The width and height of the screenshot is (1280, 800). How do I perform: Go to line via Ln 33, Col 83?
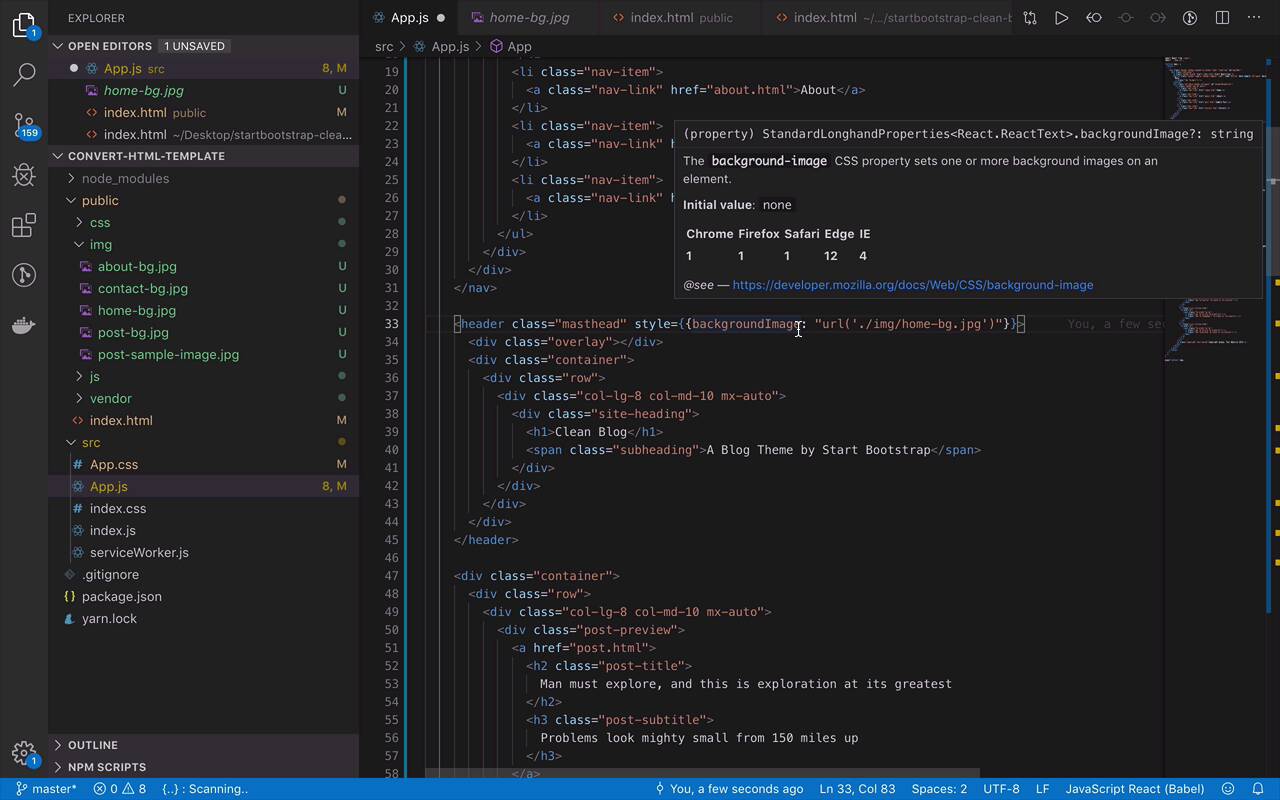tap(858, 789)
